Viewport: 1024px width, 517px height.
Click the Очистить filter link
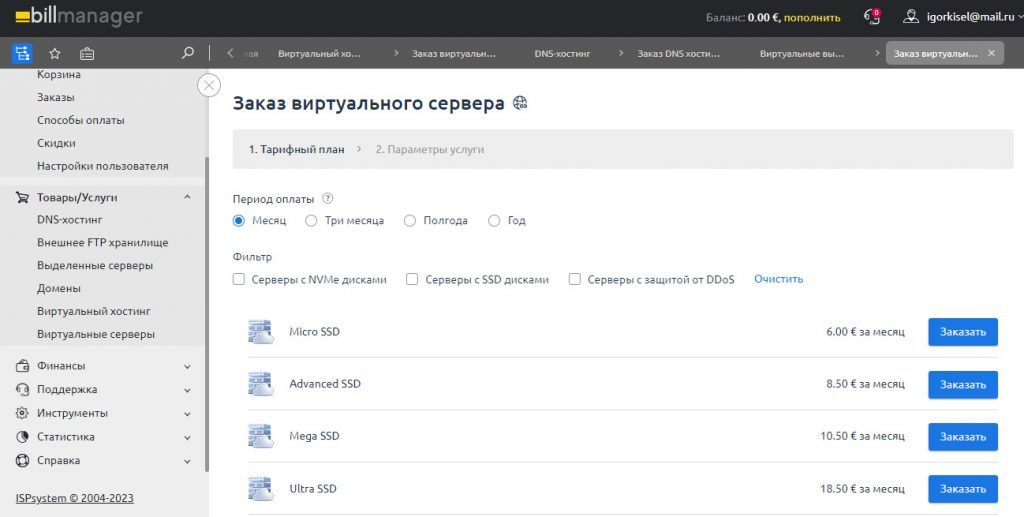[x=778, y=279]
